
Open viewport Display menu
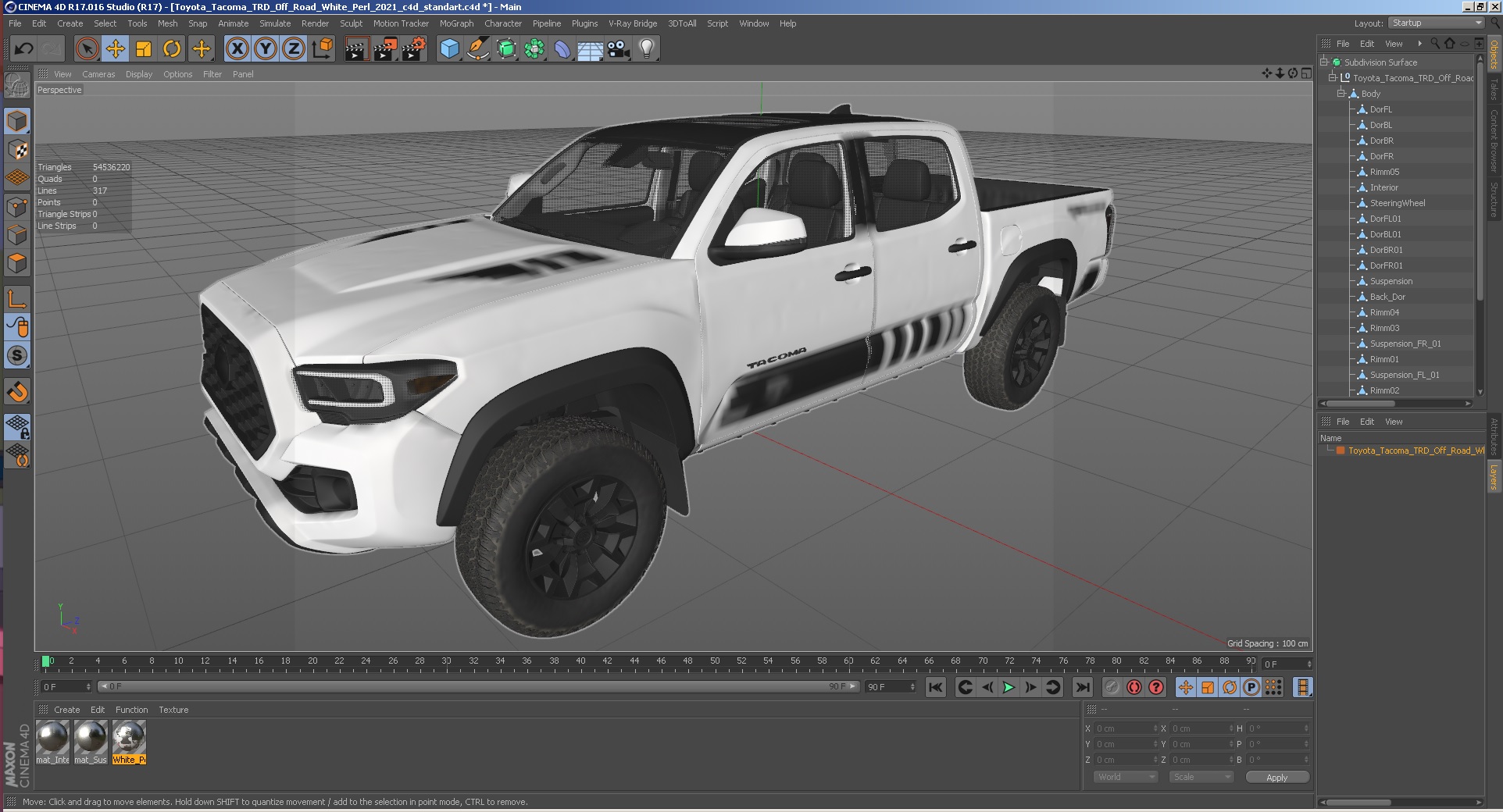click(x=139, y=74)
